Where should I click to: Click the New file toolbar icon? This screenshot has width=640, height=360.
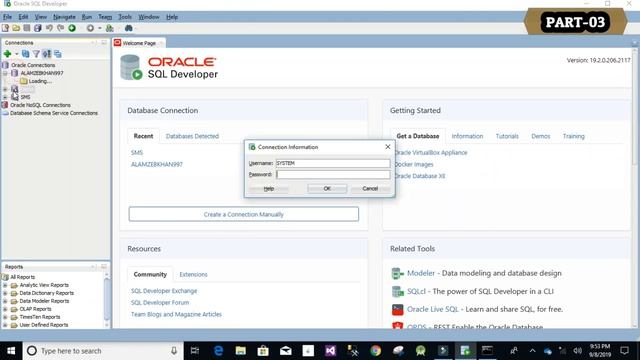click(5, 28)
